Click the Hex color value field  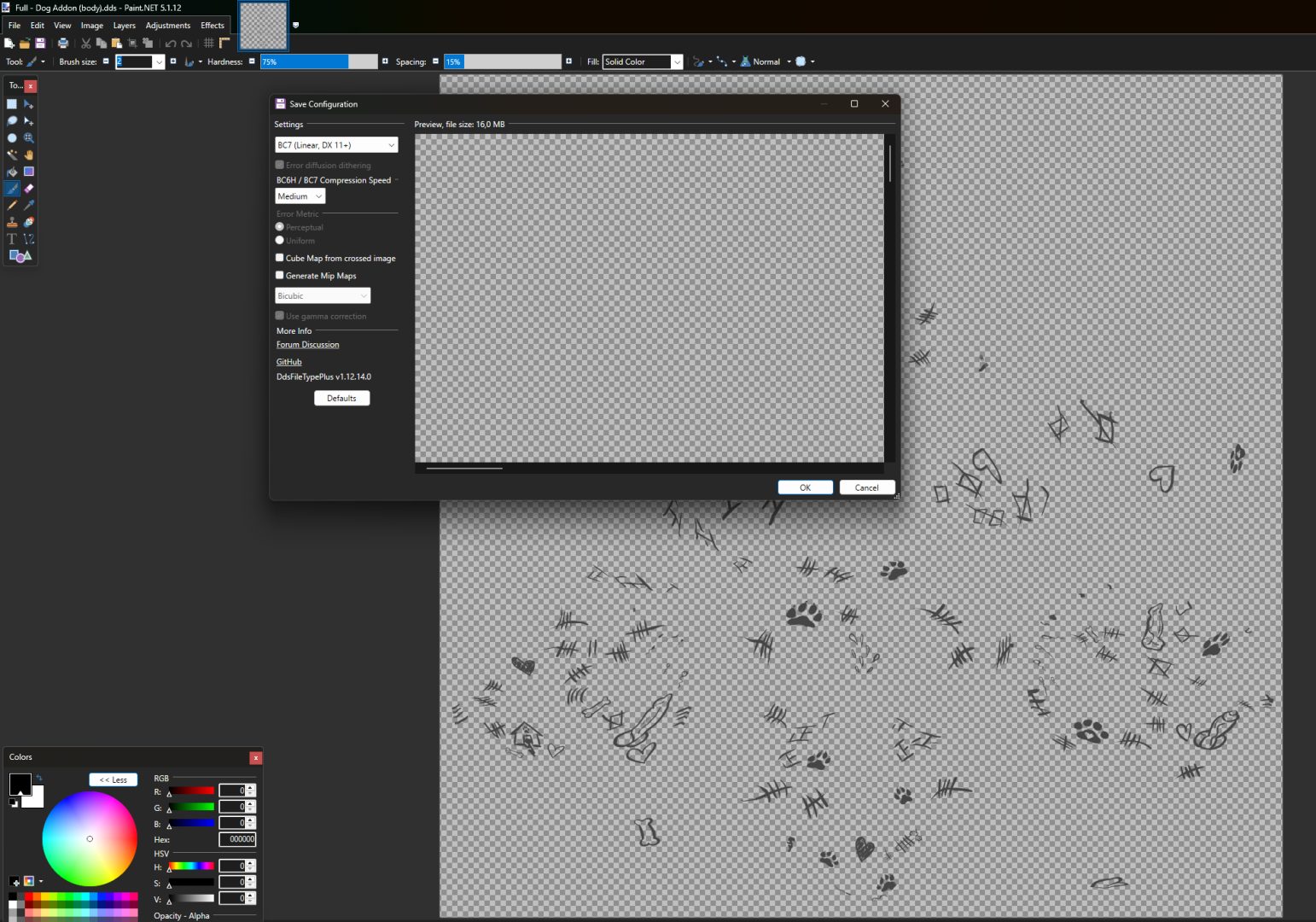click(x=237, y=839)
